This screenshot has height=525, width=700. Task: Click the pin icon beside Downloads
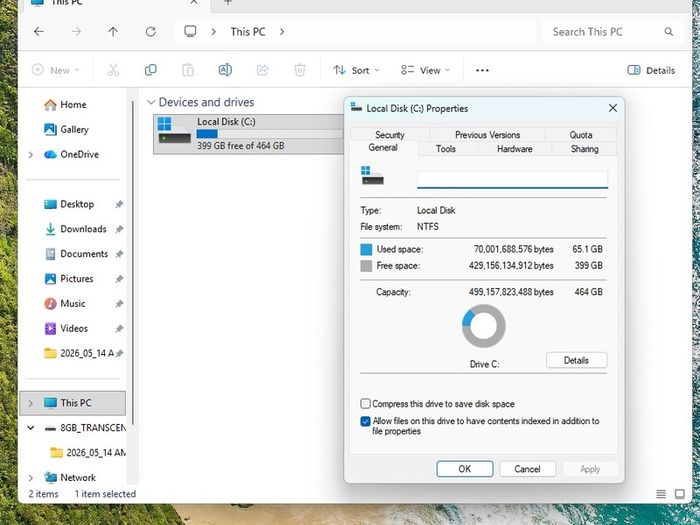[119, 229]
